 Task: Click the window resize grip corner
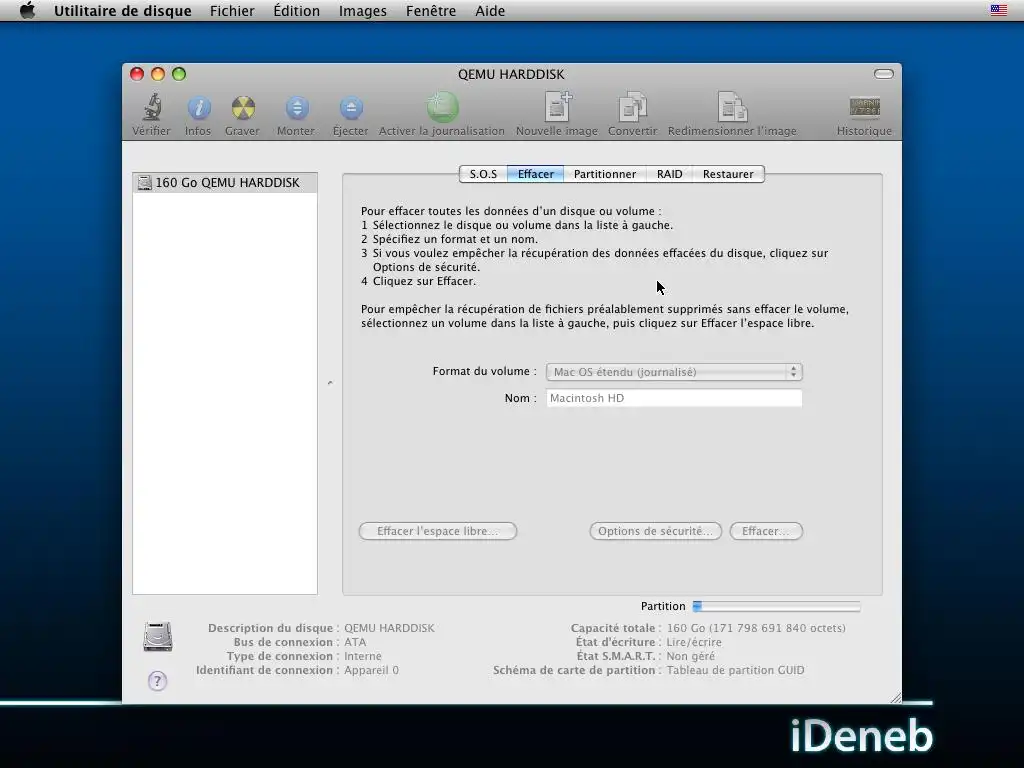[x=895, y=697]
